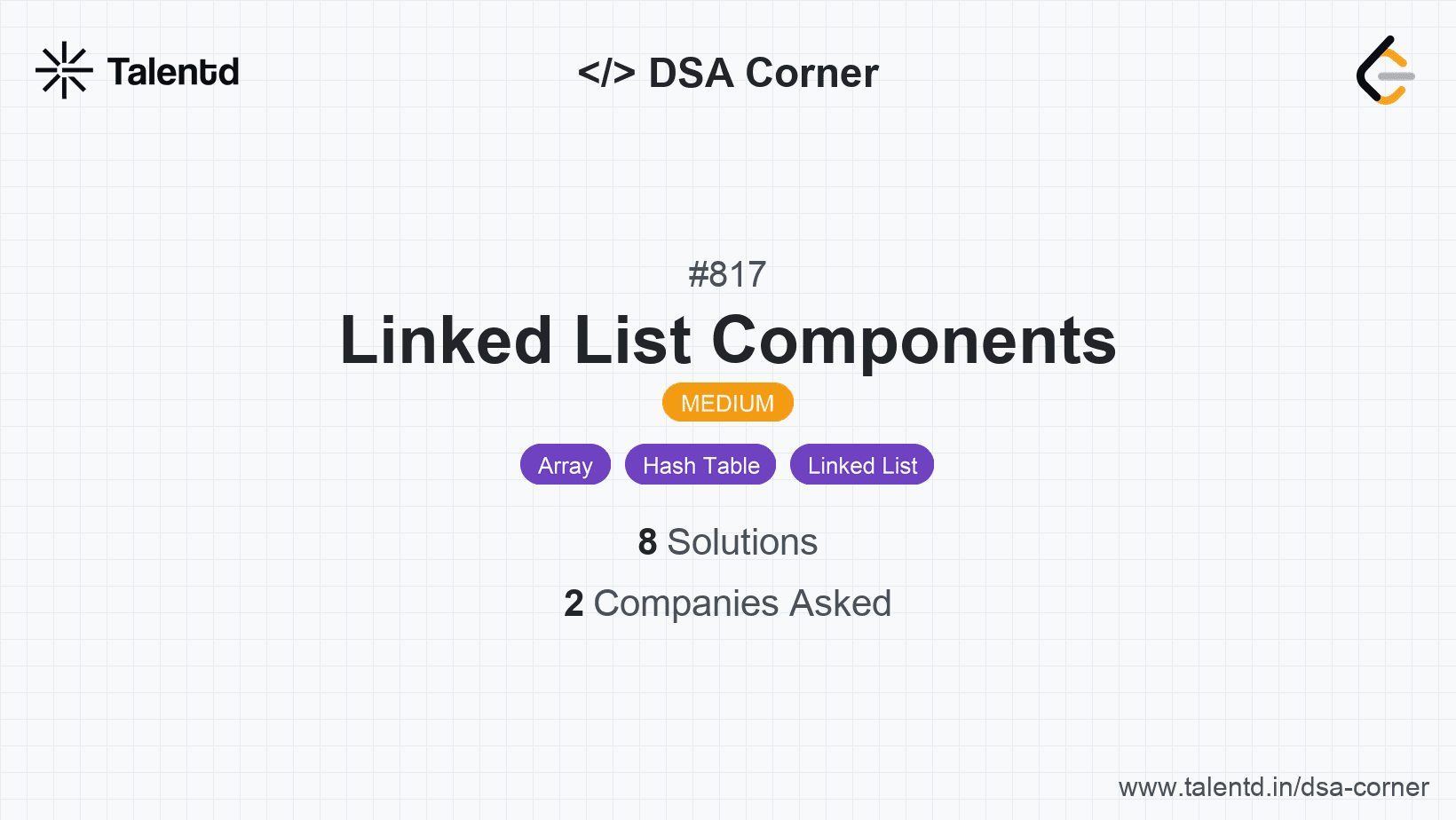The image size is (1456, 820).
Task: Click the gray bar inside the LeetCode logo
Action: (x=1397, y=76)
